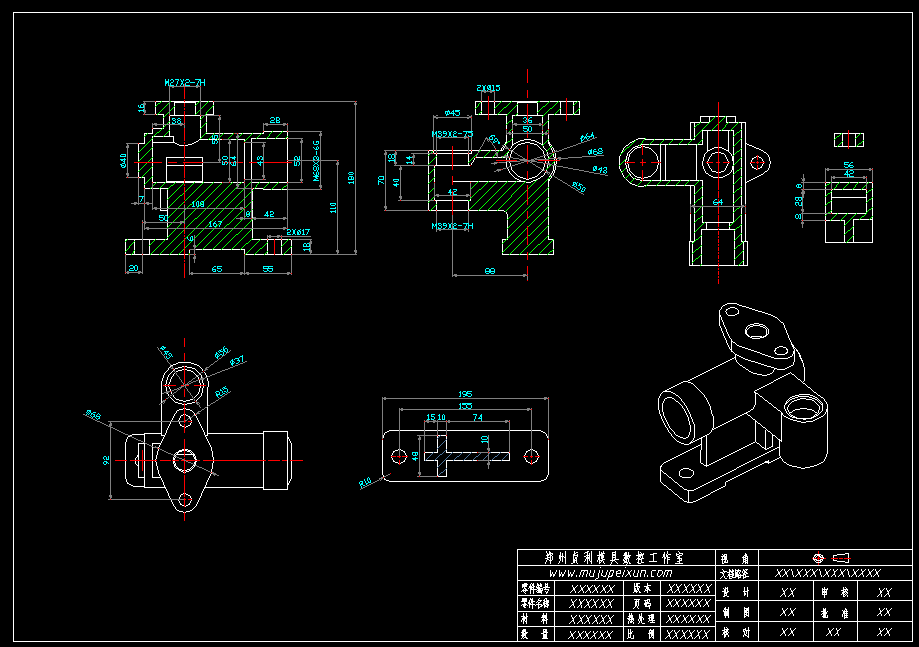Select the 设计 designer value cell
Viewport: 919px width, 647px height.
tap(787, 592)
